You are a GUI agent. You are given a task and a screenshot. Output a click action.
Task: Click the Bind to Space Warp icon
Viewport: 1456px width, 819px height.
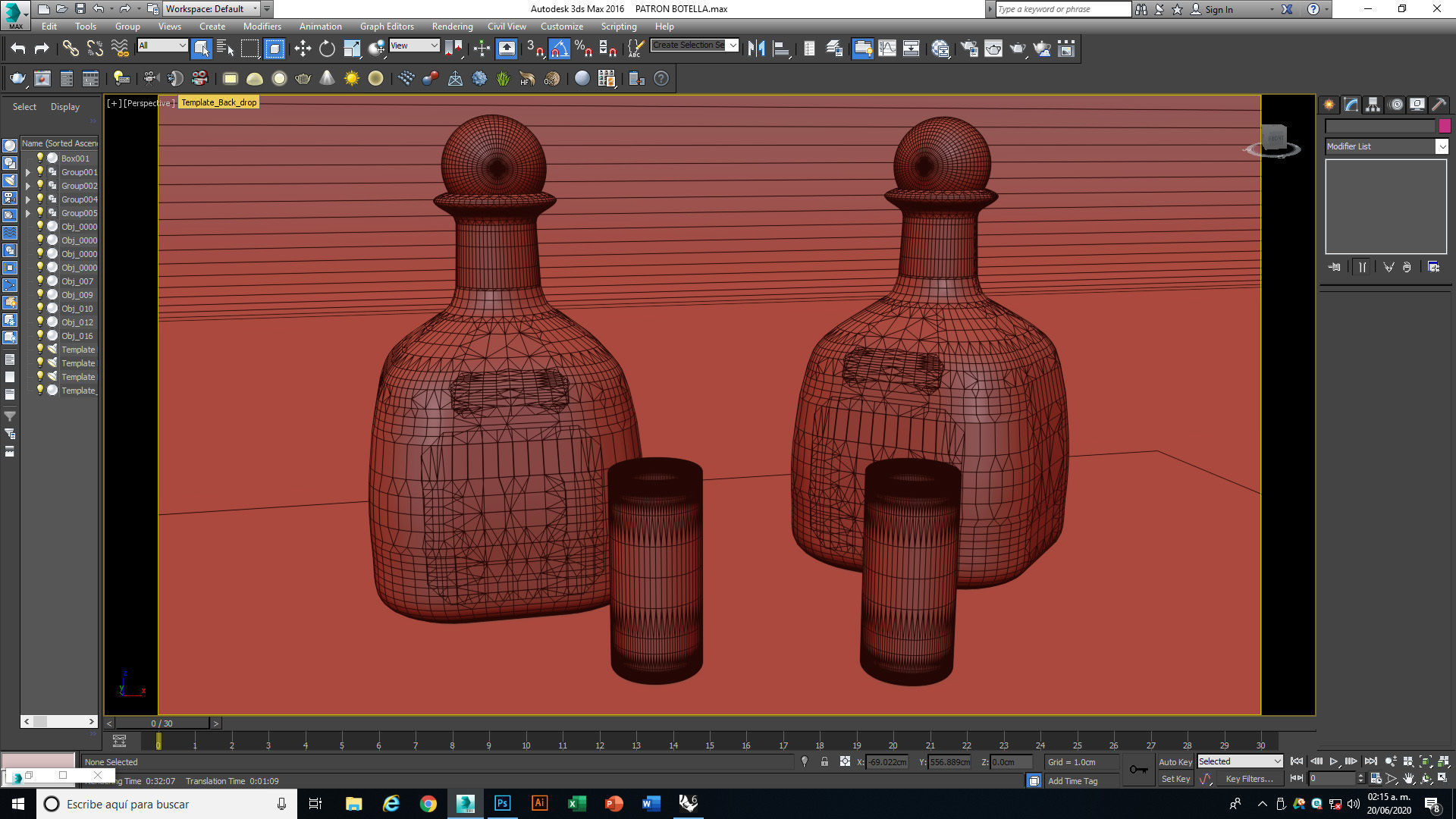coord(120,49)
